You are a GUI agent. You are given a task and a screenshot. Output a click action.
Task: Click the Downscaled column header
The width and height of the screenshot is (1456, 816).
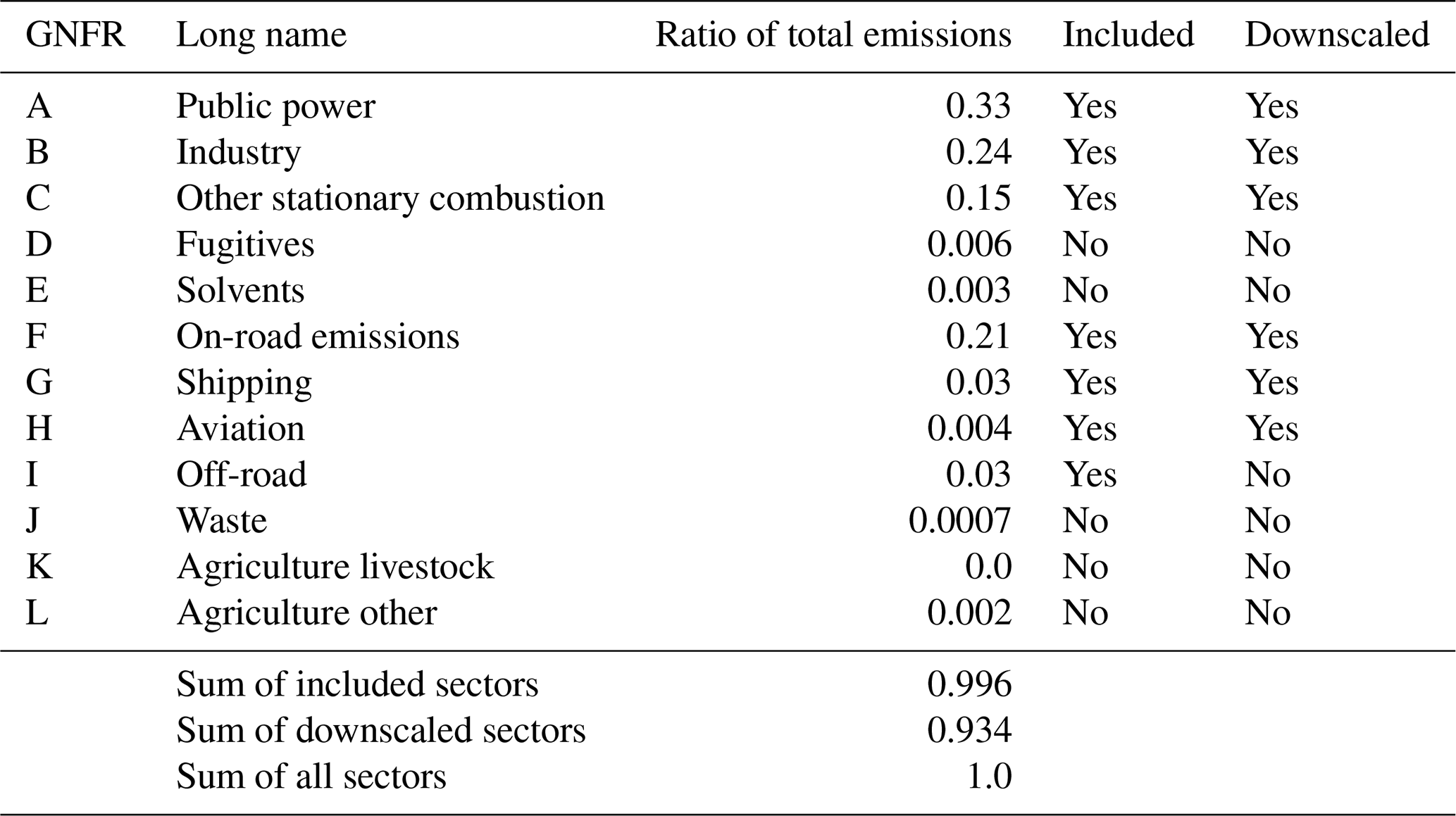click(1337, 34)
